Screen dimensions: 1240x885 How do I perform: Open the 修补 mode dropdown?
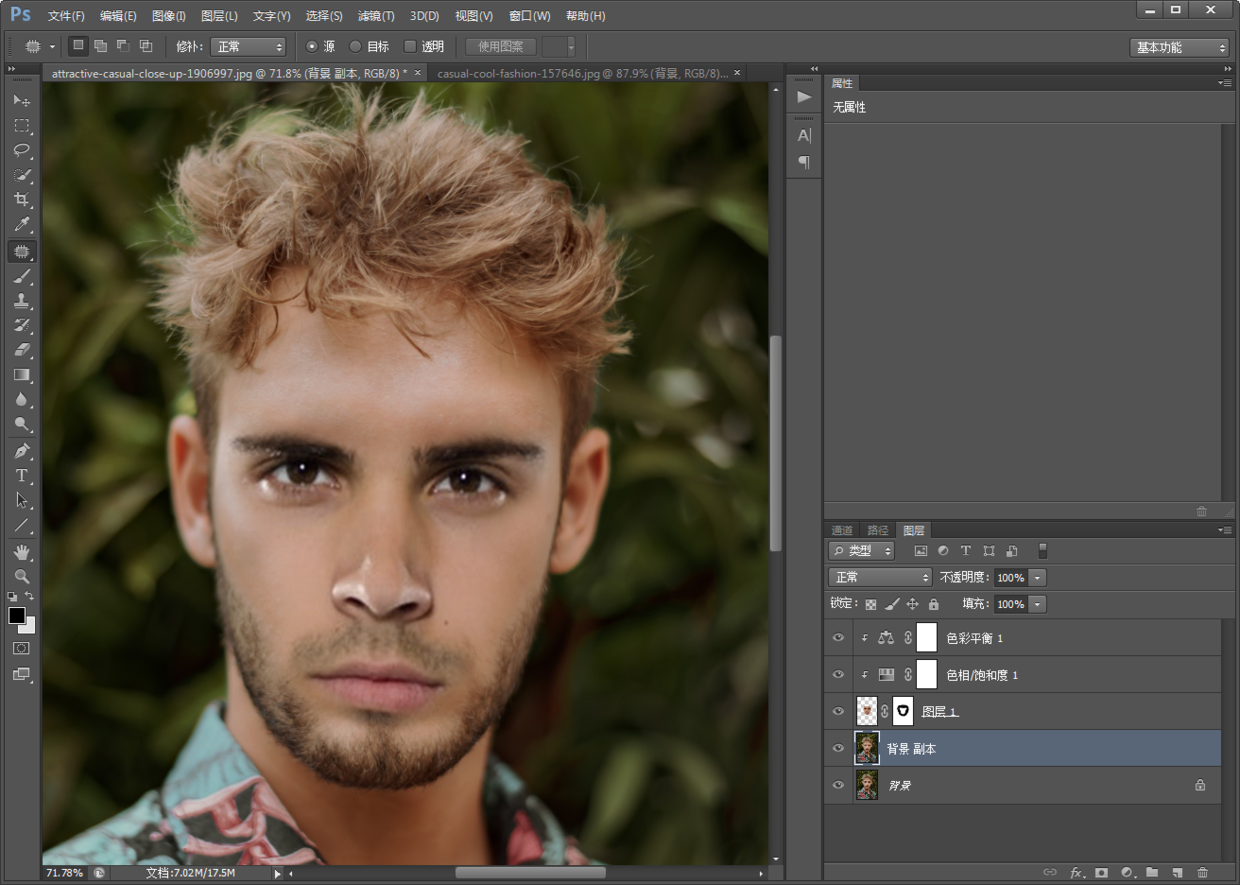click(248, 47)
